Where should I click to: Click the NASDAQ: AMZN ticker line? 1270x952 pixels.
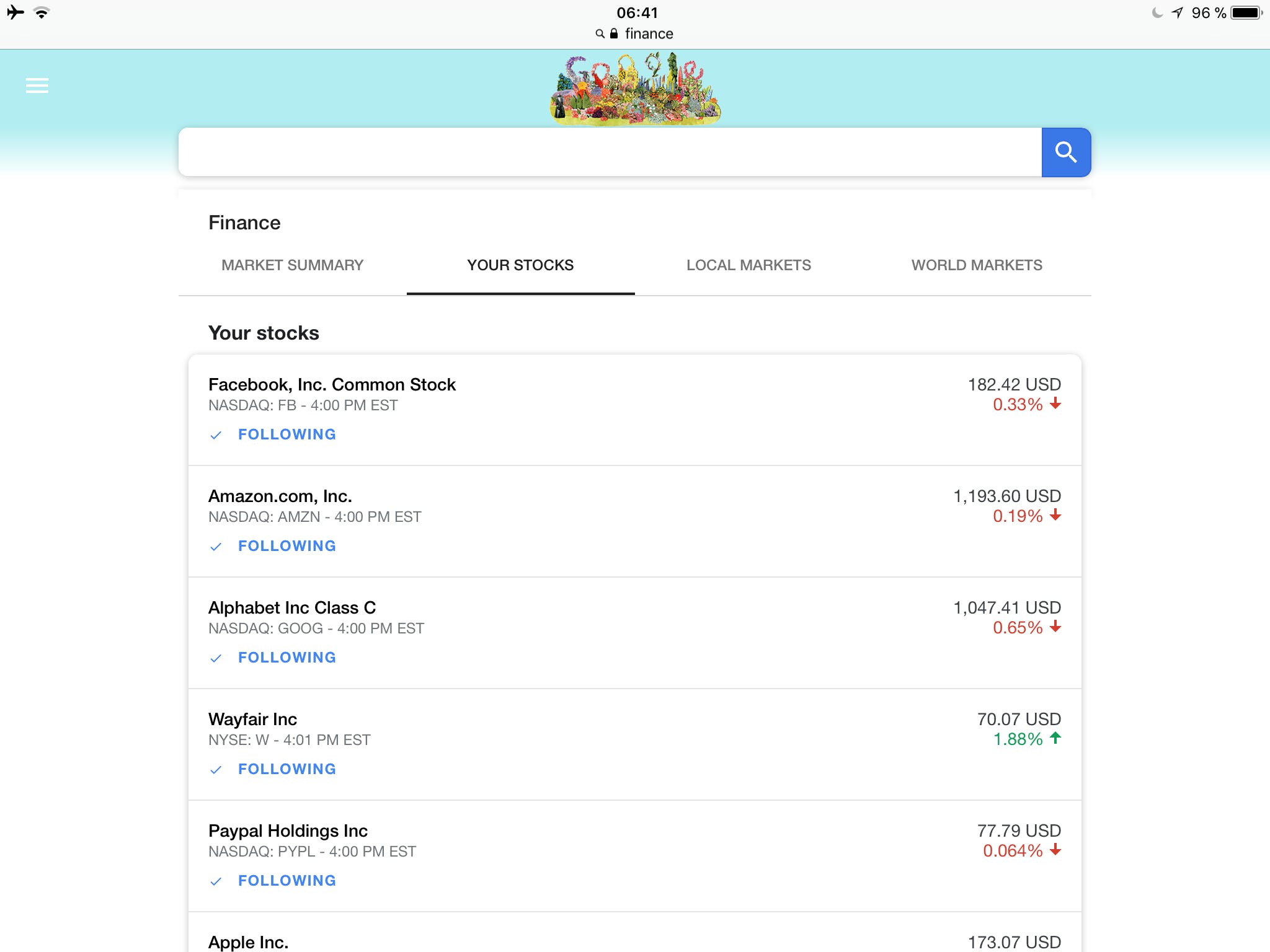point(315,517)
